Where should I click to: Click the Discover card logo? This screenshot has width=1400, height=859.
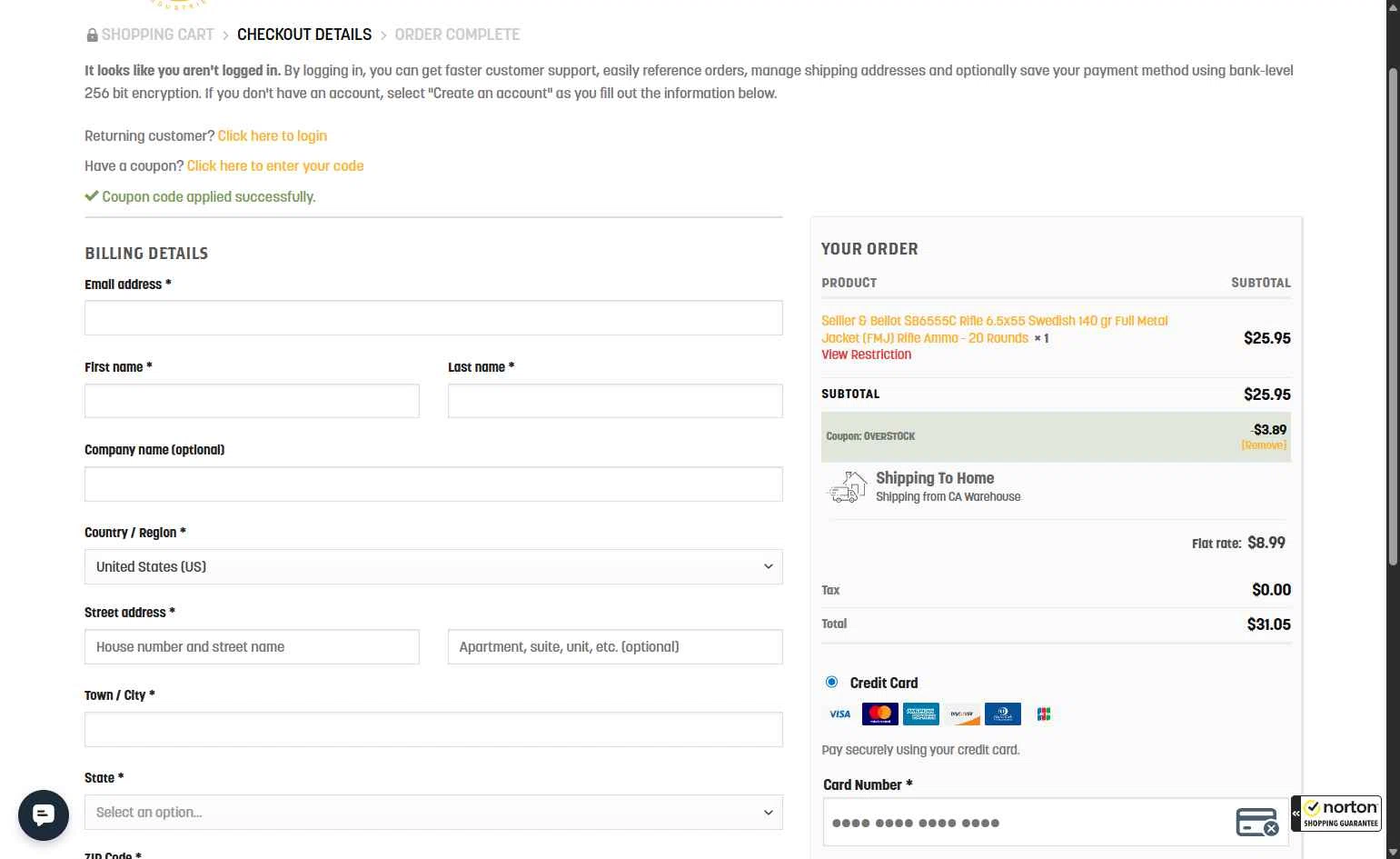962,714
